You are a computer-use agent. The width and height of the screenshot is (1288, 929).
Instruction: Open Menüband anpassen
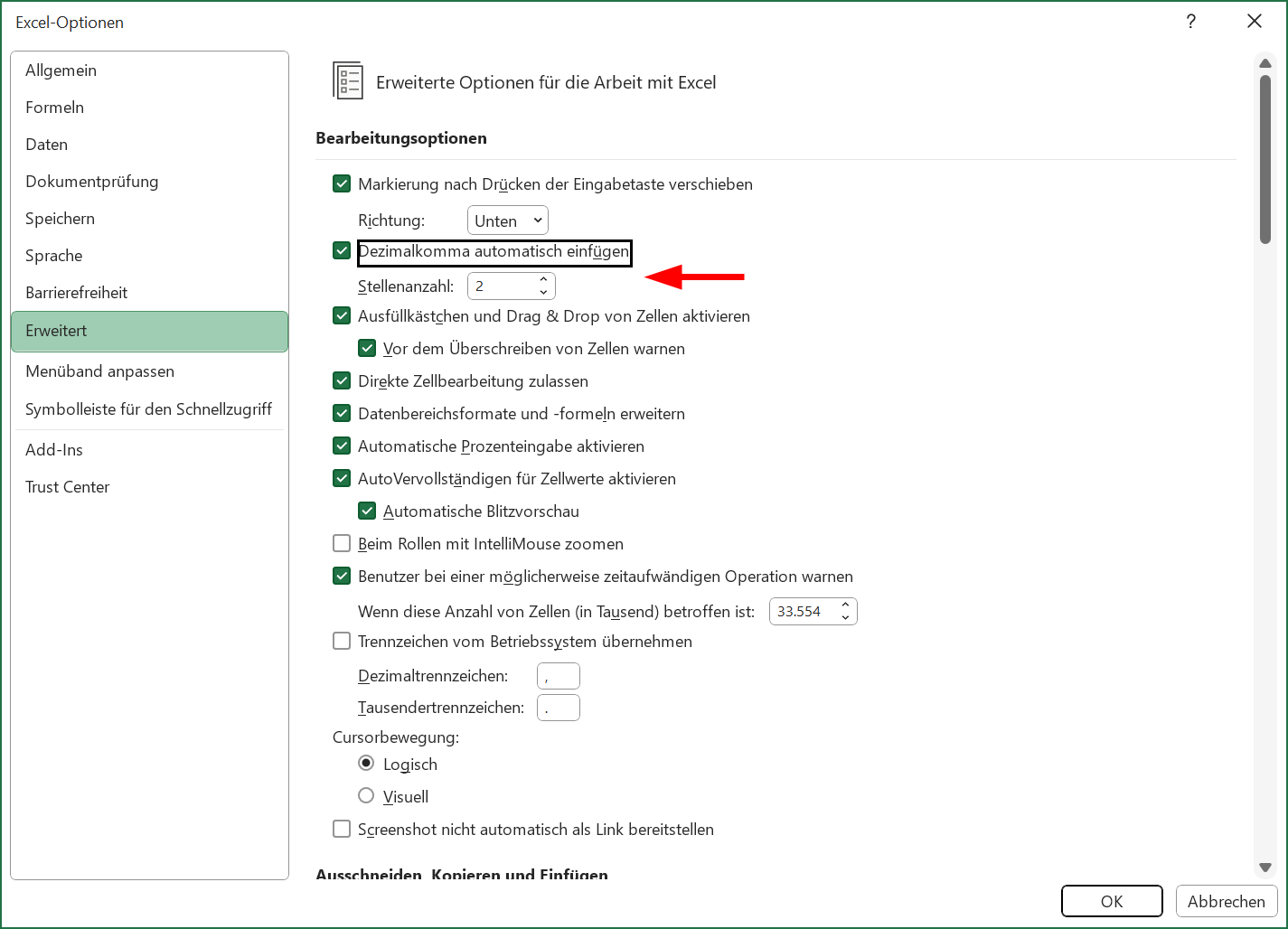(150, 371)
